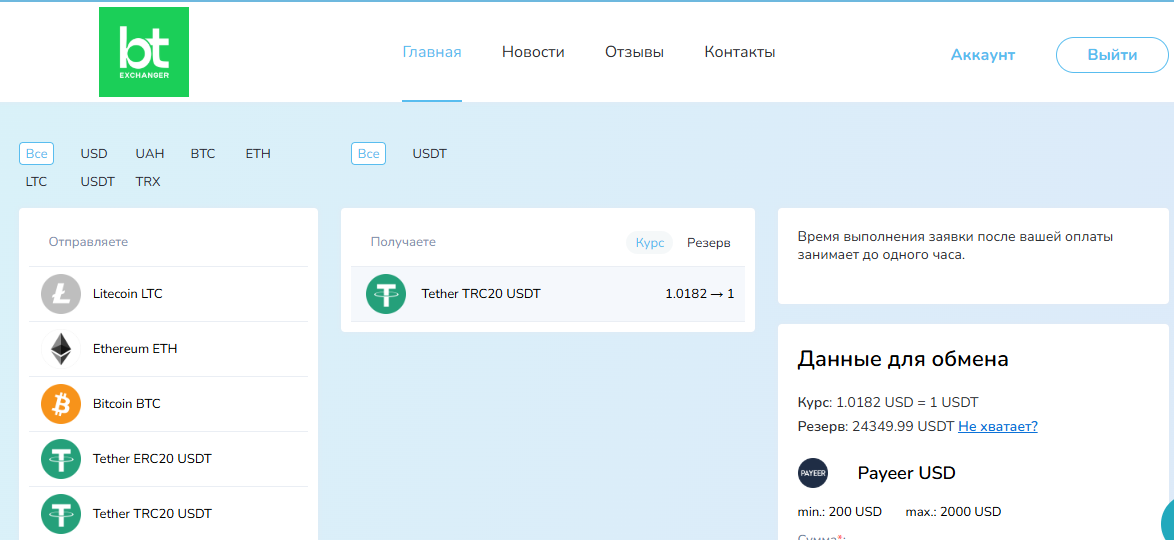The width and height of the screenshot is (1174, 540).
Task: Filter send currencies by TRX
Action: tap(148, 181)
